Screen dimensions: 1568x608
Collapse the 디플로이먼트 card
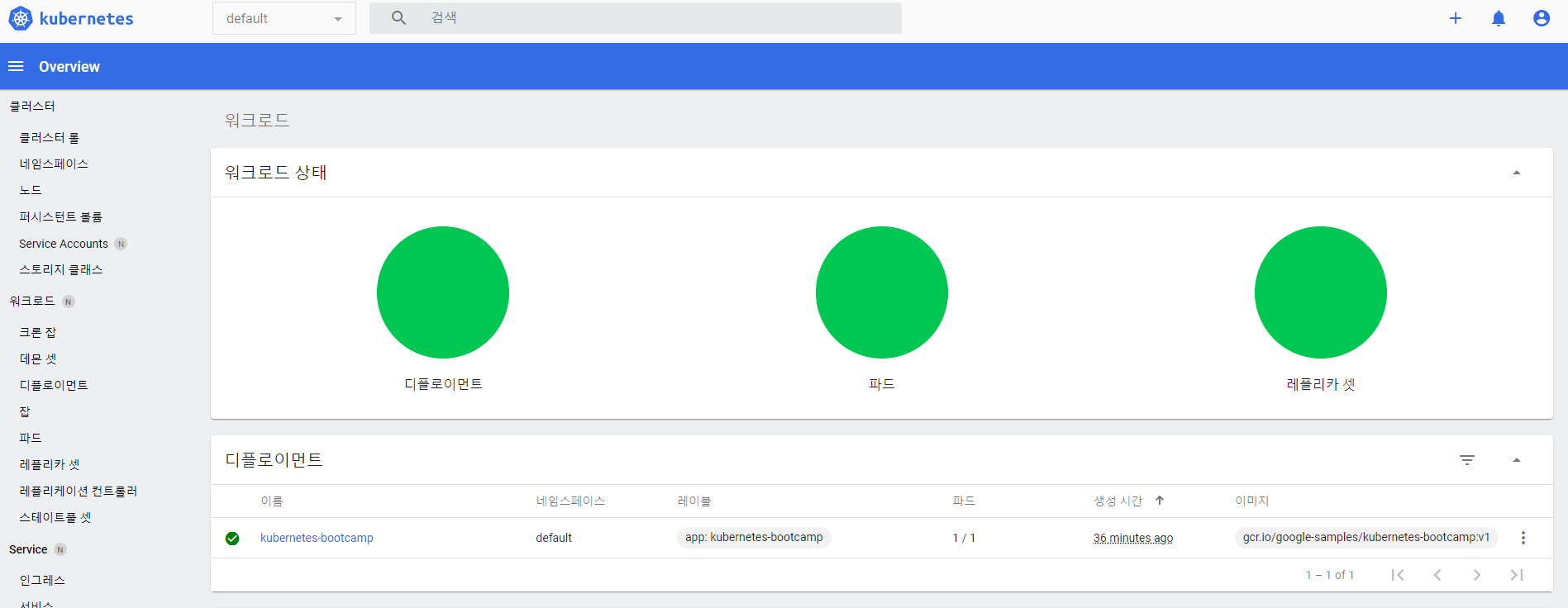click(1517, 460)
